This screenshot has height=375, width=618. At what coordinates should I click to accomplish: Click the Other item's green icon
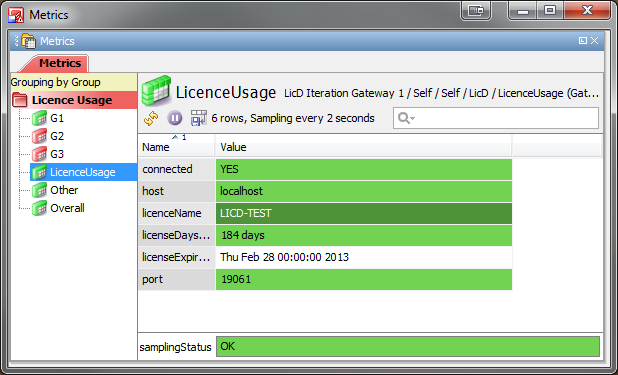coord(39,190)
